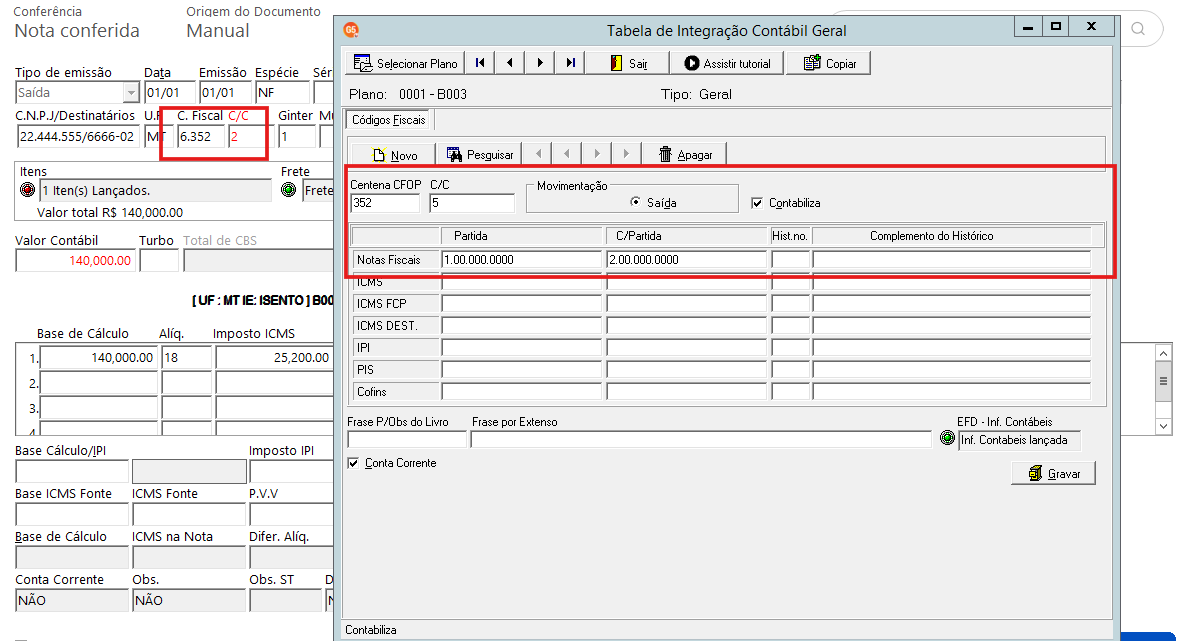The image size is (1184, 641).
Task: Click the C. Fiscal field with 6.352
Action: [201, 137]
